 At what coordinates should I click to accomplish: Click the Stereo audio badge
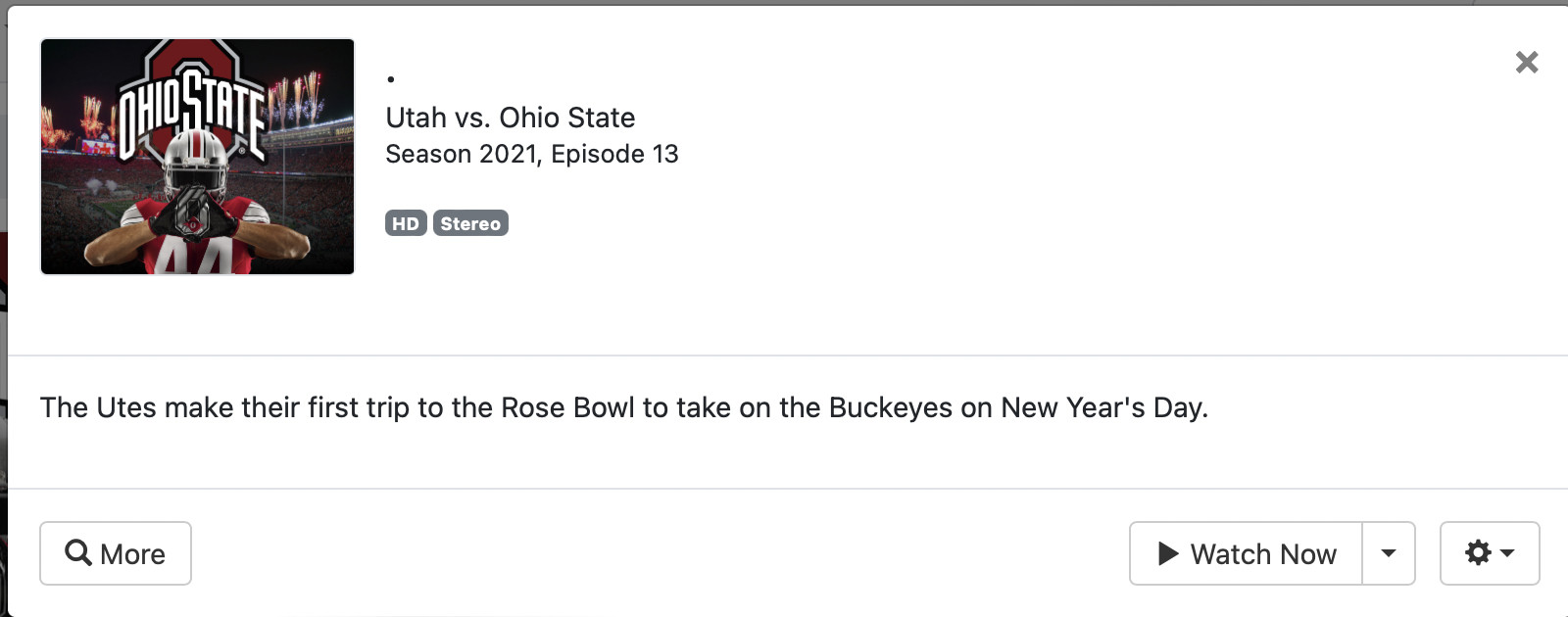[470, 223]
